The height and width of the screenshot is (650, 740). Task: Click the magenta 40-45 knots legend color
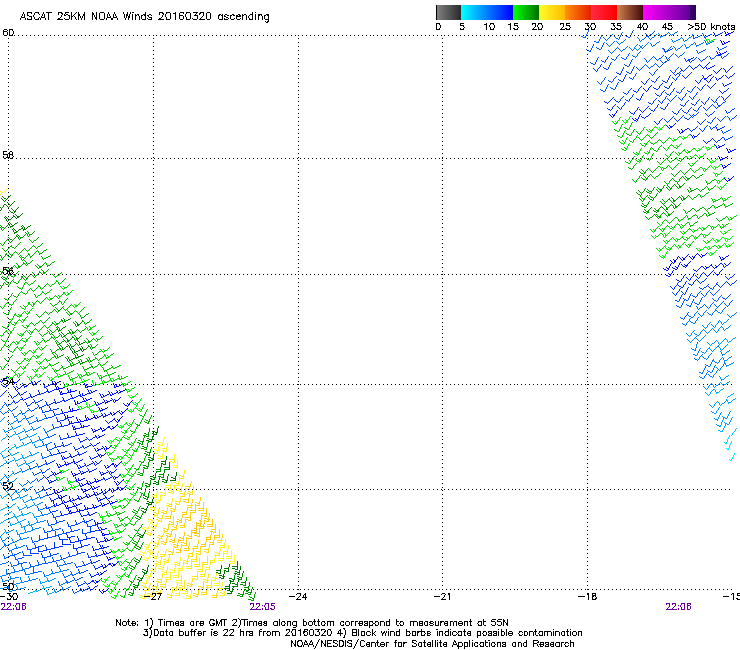656,12
